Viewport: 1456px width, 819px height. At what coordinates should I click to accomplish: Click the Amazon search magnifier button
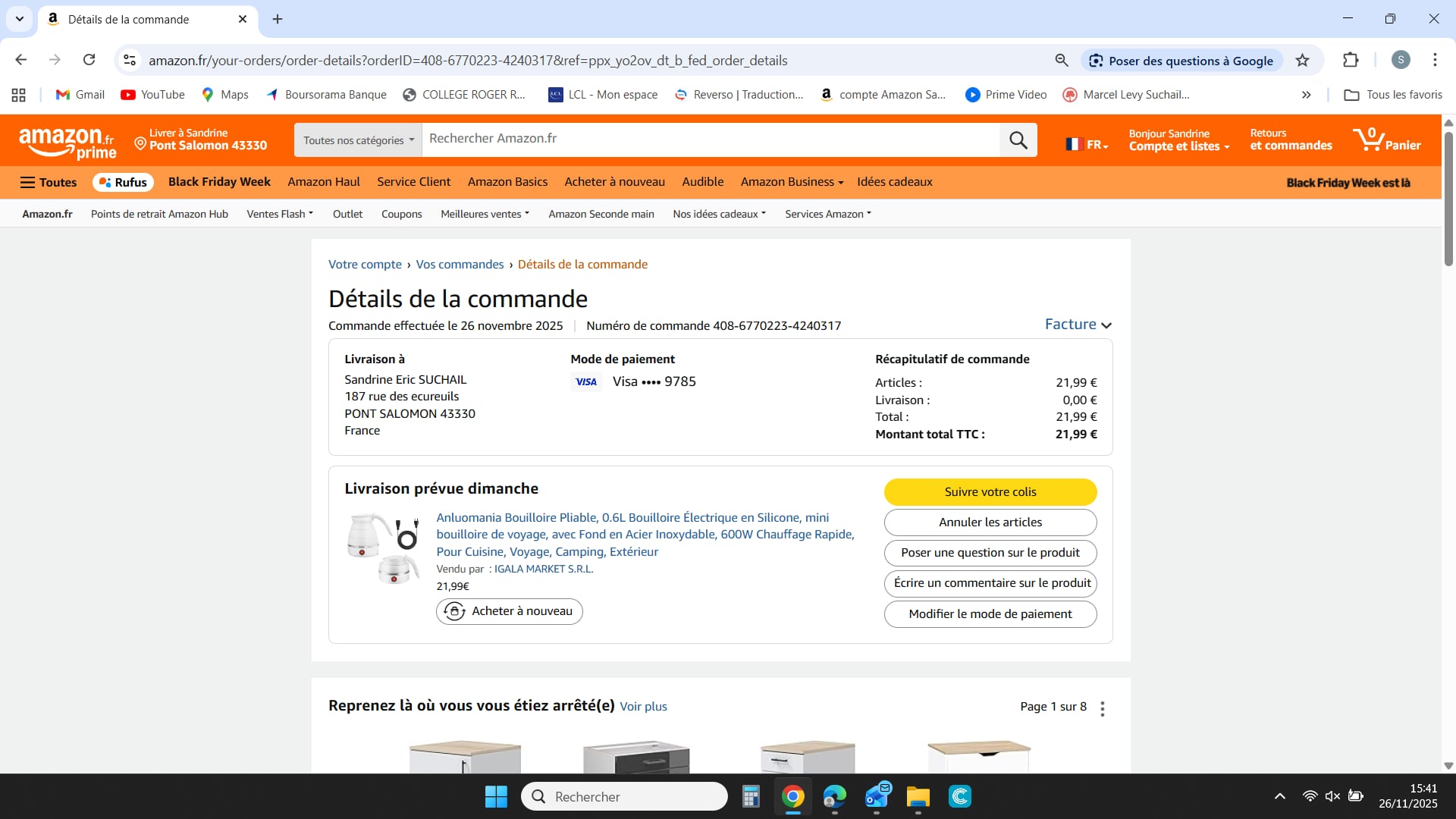click(x=1018, y=140)
